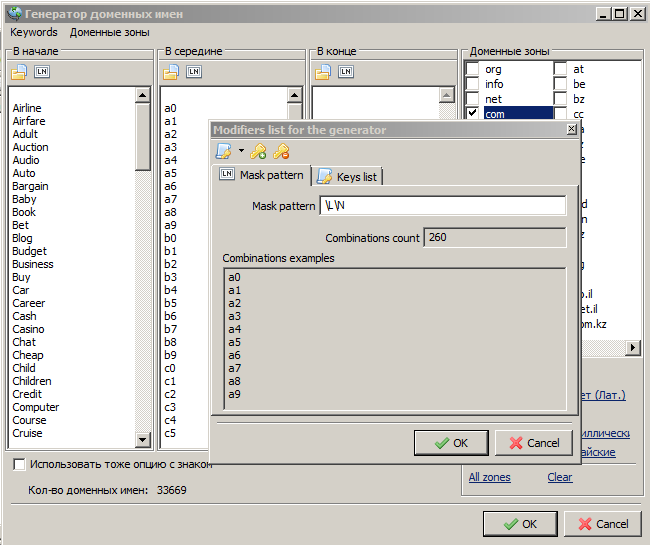The height and width of the screenshot is (545, 650).
Task: Open the «Доменные зоны» menu
Action: (x=110, y=32)
